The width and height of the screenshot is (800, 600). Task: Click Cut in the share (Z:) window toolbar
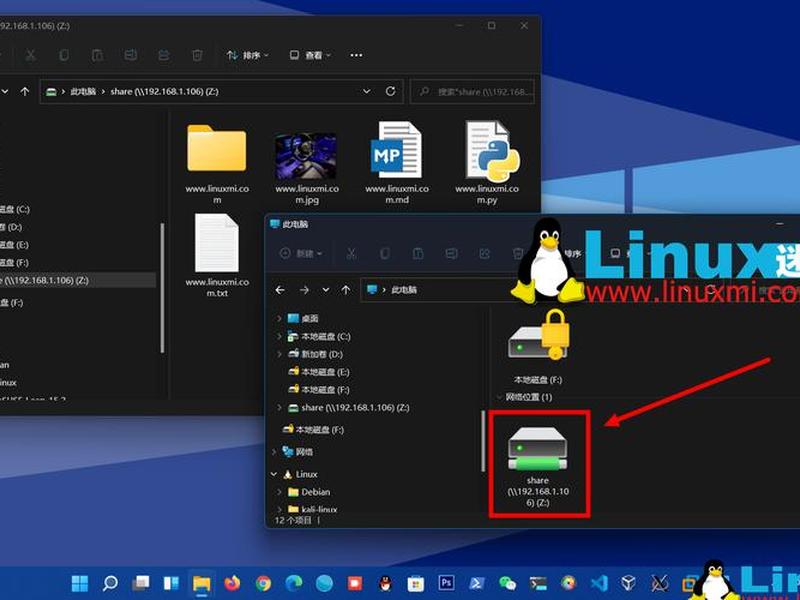coord(31,55)
